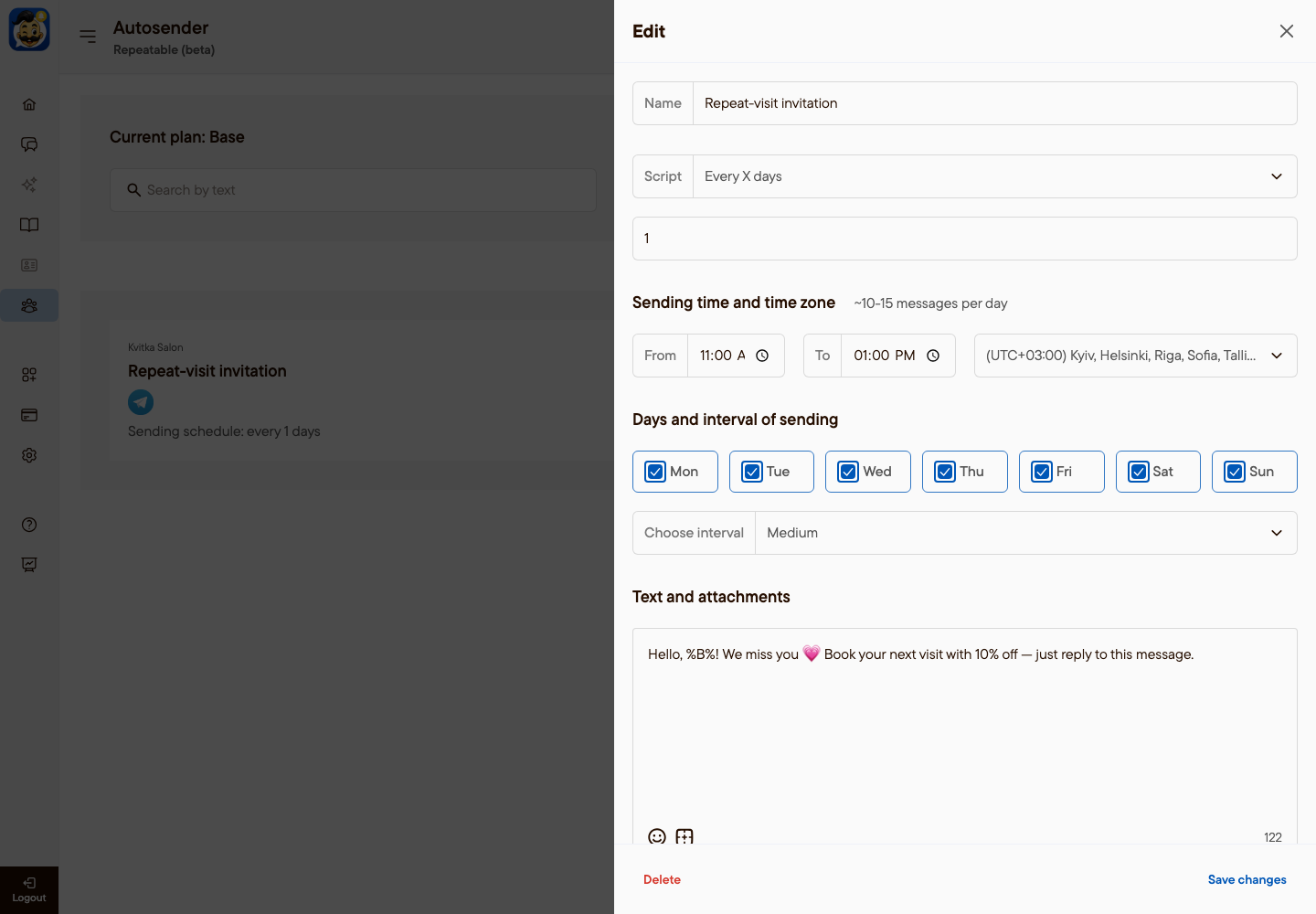Click the Name input field
1316x914 pixels.
click(995, 103)
